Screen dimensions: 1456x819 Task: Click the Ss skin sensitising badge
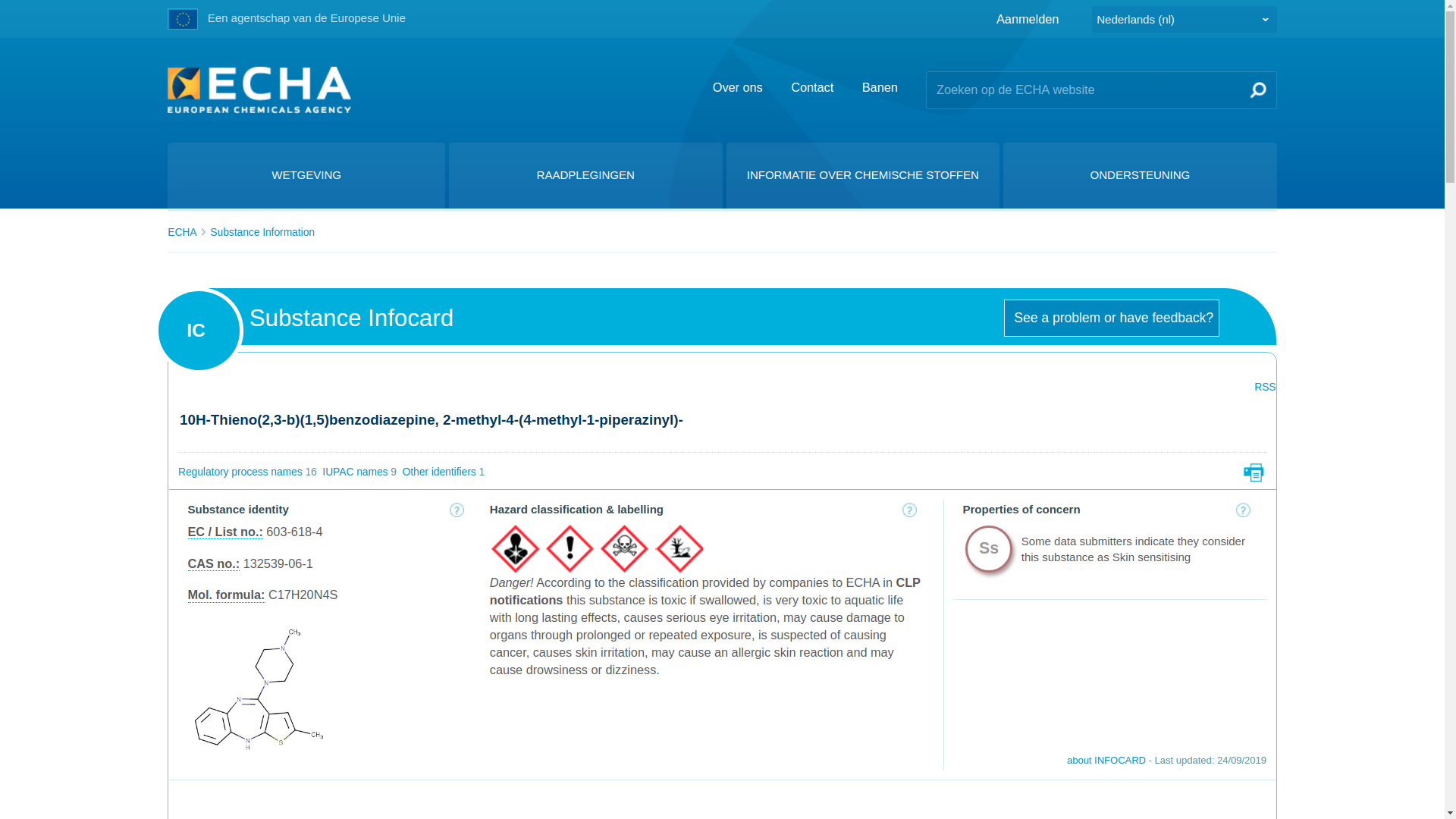[x=988, y=548]
